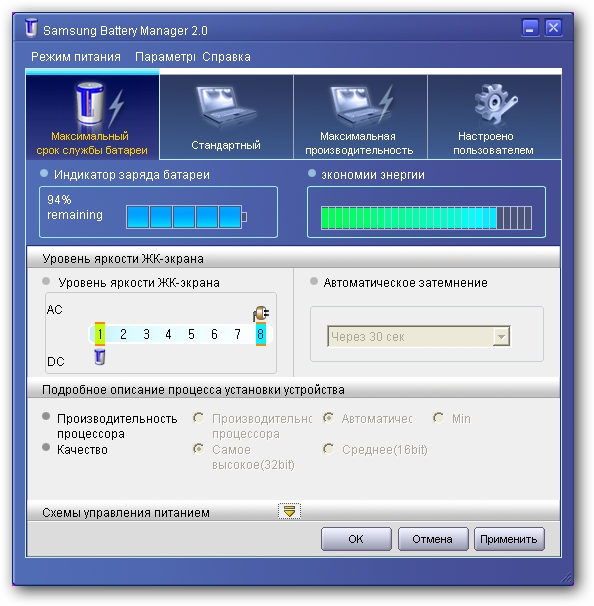Click the energy saving green progress bar
Image resolution: width=594 pixels, height=606 pixels.
[426, 218]
